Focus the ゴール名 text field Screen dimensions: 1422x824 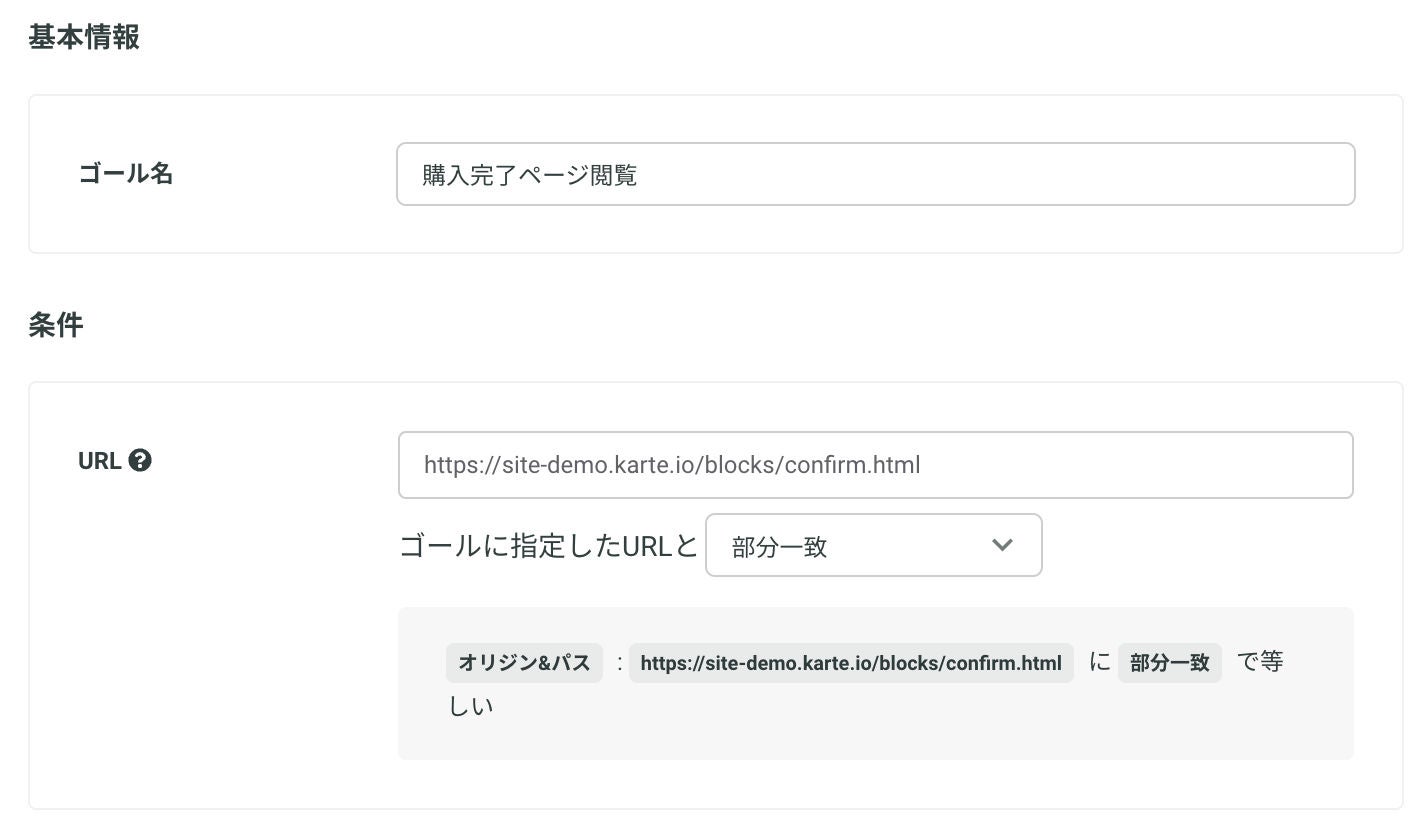(x=875, y=174)
